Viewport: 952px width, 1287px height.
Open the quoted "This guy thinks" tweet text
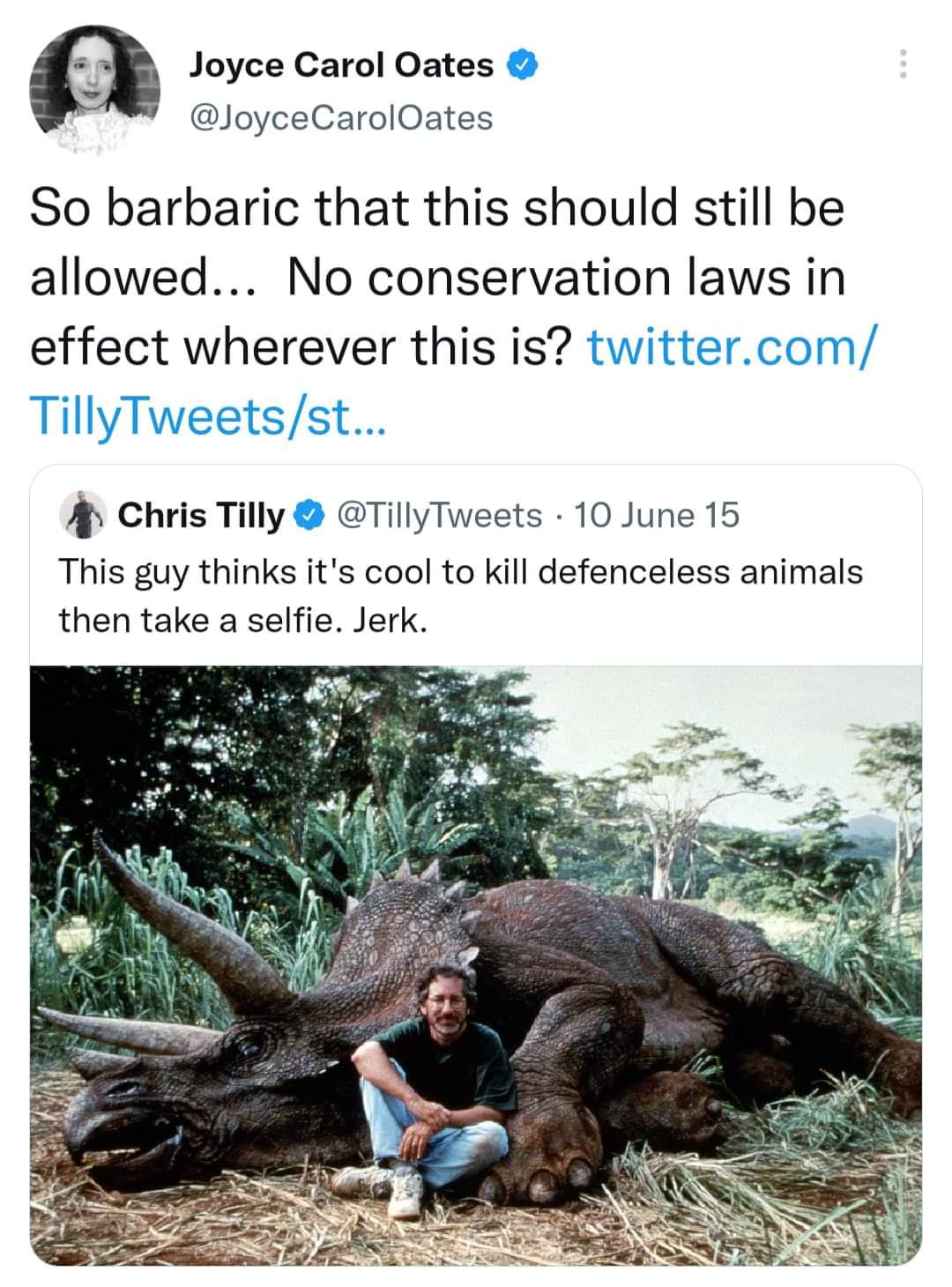click(x=460, y=596)
